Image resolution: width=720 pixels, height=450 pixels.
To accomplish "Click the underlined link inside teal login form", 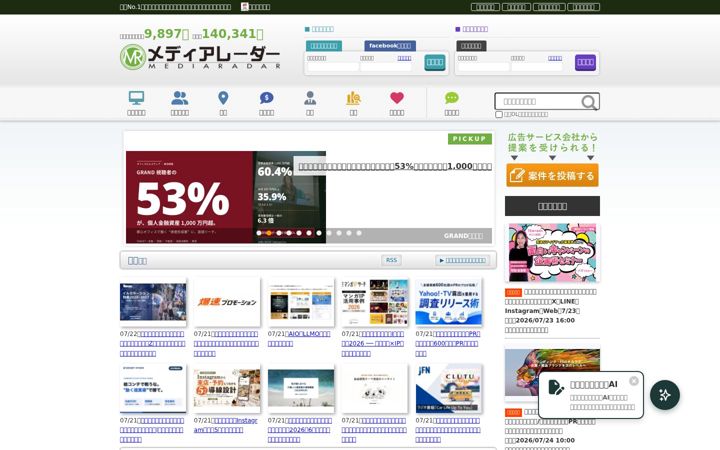I will tap(404, 58).
